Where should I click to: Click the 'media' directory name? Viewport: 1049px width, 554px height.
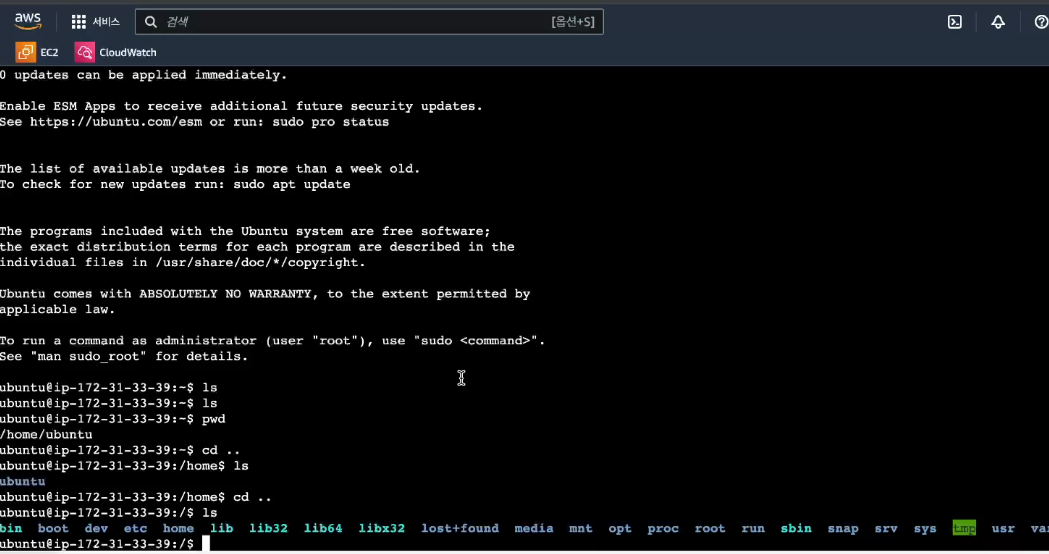coord(534,528)
